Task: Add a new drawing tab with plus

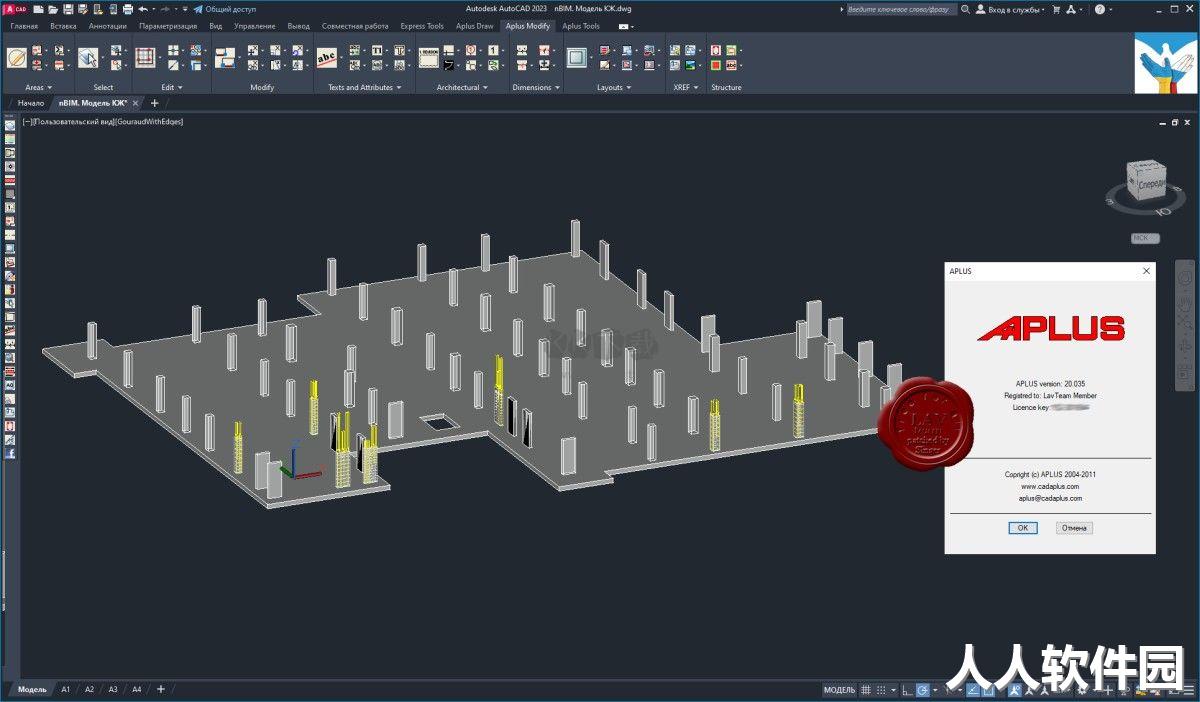Action: (154, 103)
